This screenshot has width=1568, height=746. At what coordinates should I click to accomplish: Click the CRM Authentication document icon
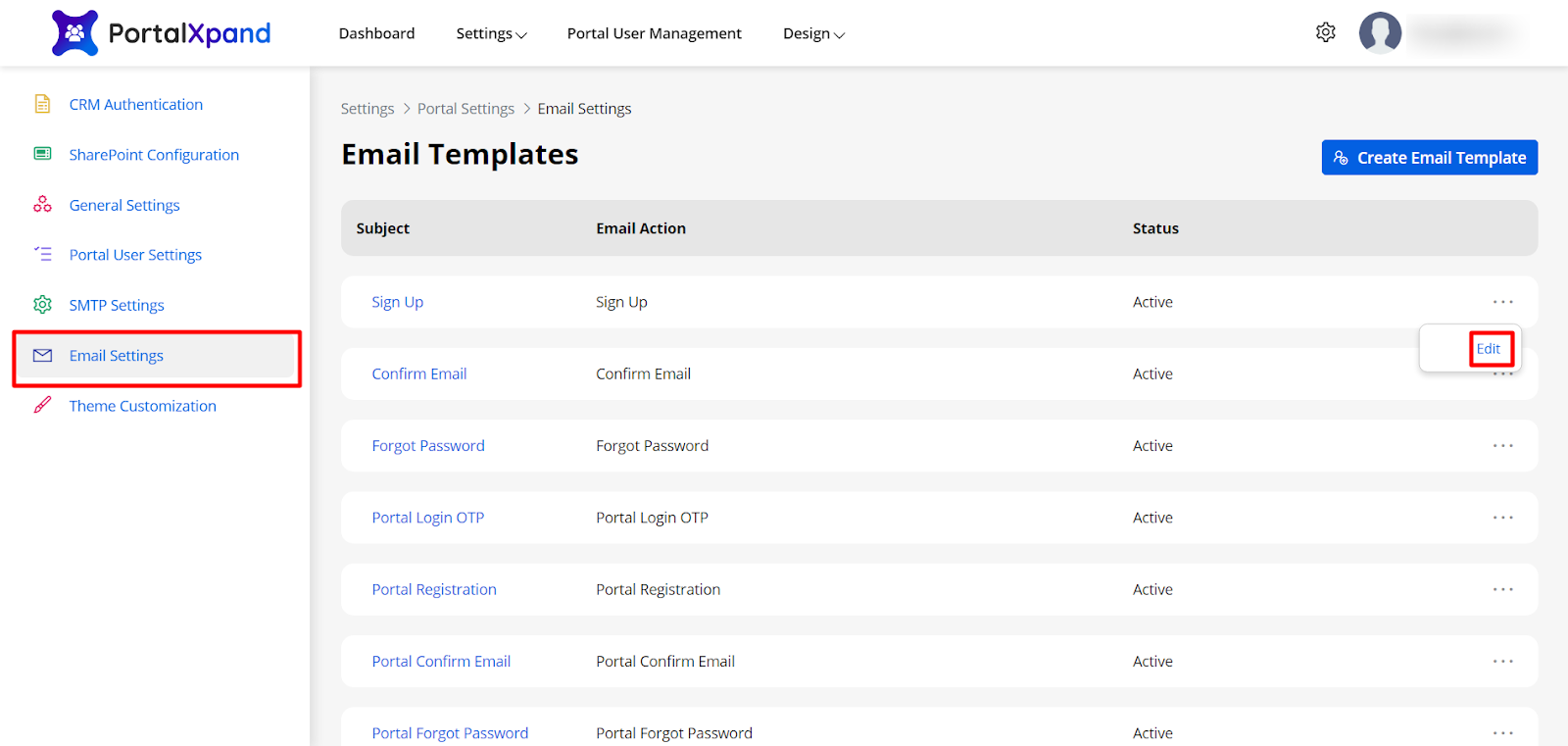[42, 104]
